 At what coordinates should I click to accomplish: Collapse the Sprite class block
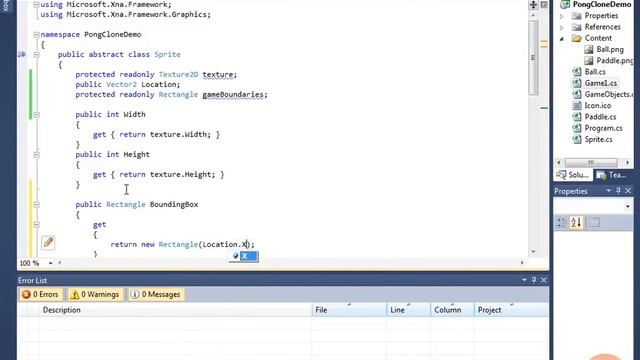pyautogui.click(x=36, y=54)
